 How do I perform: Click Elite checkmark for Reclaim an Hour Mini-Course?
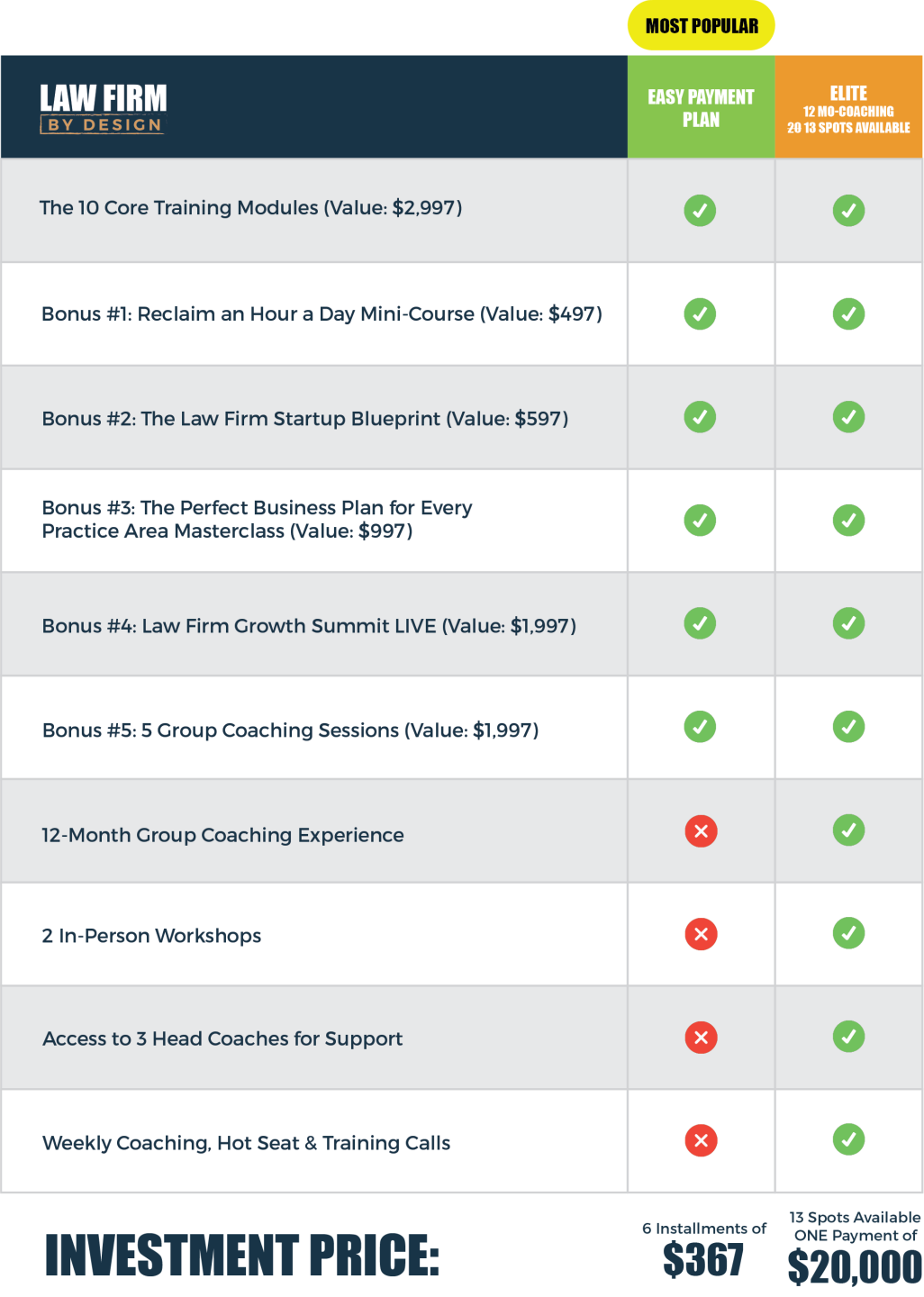tap(848, 314)
